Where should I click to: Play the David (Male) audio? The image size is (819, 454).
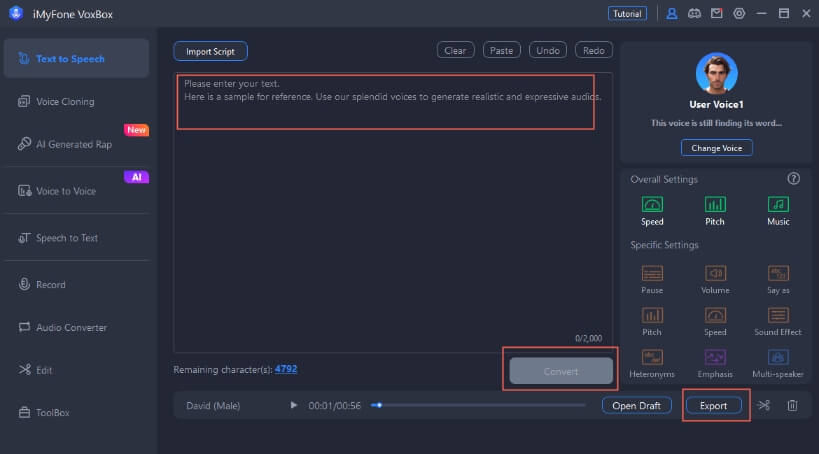[x=293, y=405]
